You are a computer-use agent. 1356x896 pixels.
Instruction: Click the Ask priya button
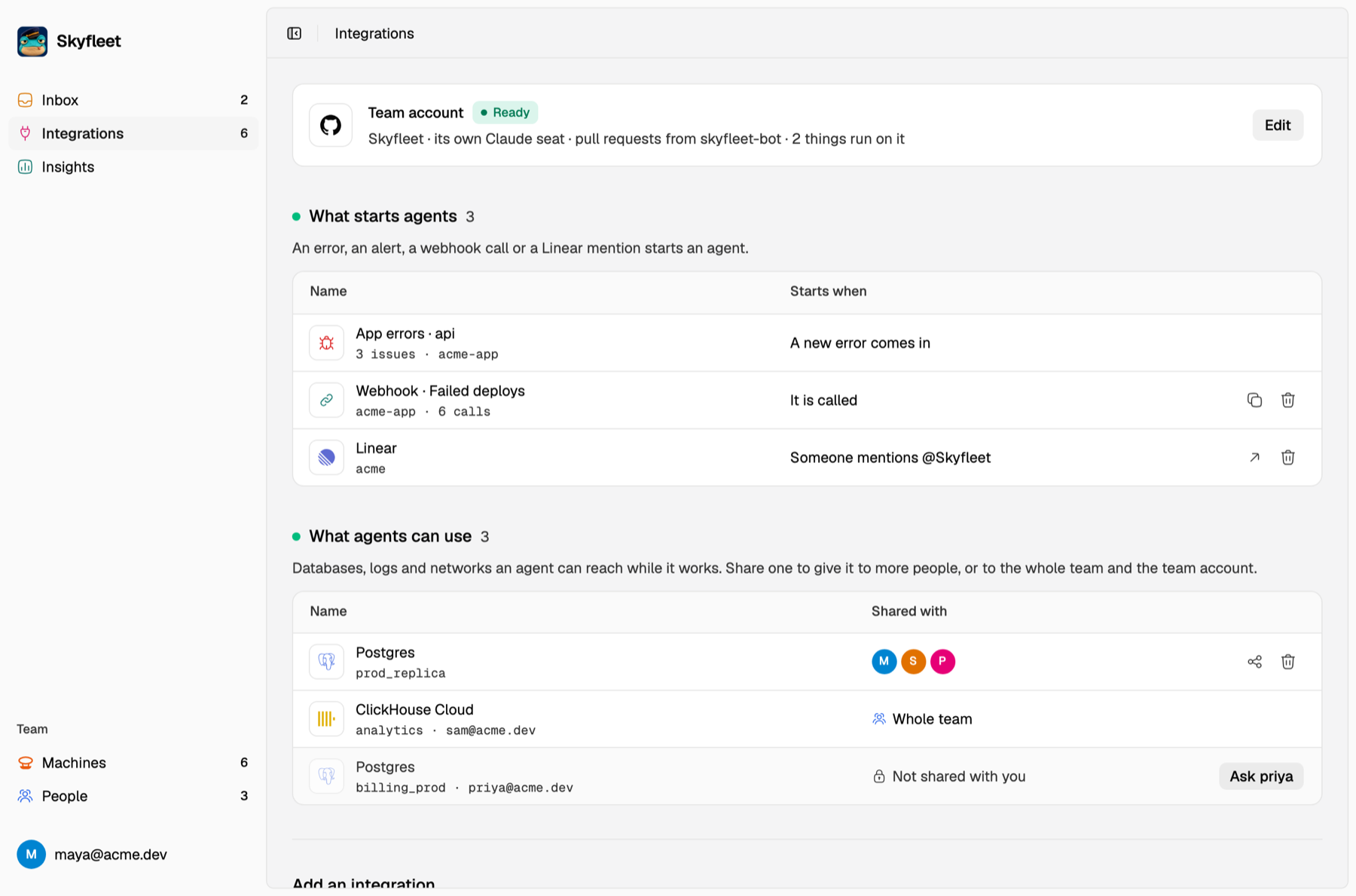click(1261, 776)
